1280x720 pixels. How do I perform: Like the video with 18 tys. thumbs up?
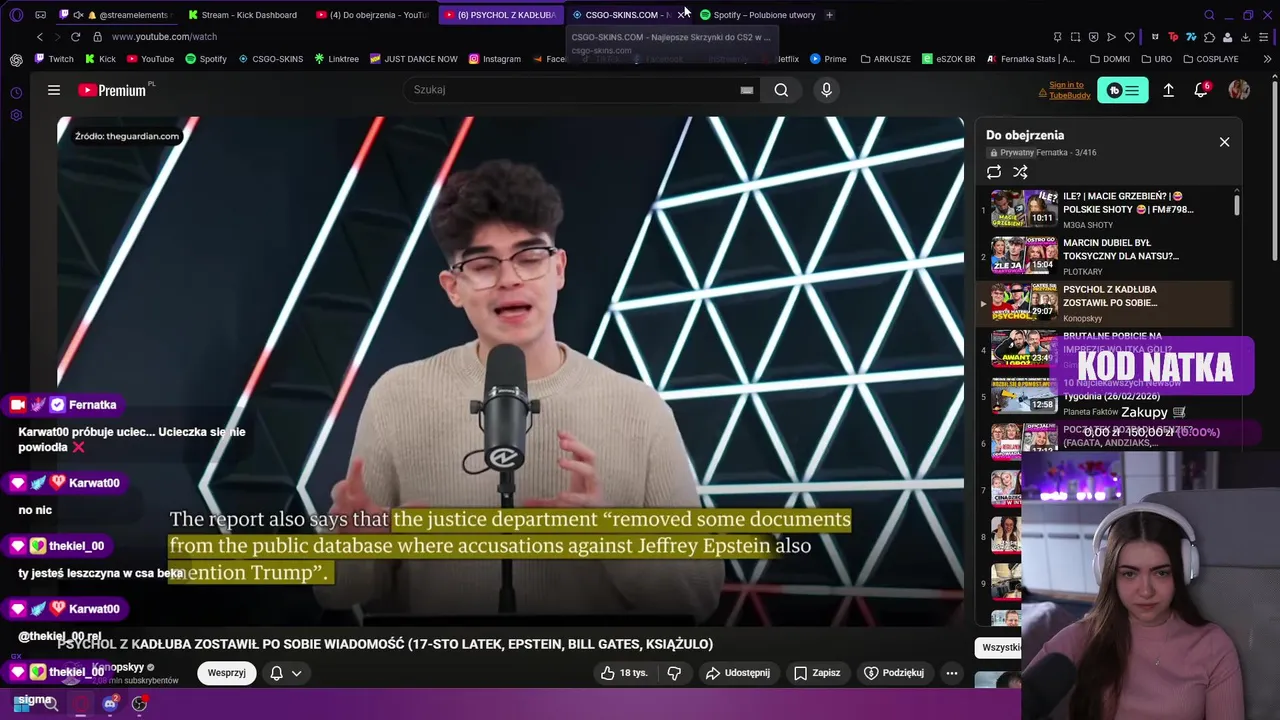click(624, 673)
